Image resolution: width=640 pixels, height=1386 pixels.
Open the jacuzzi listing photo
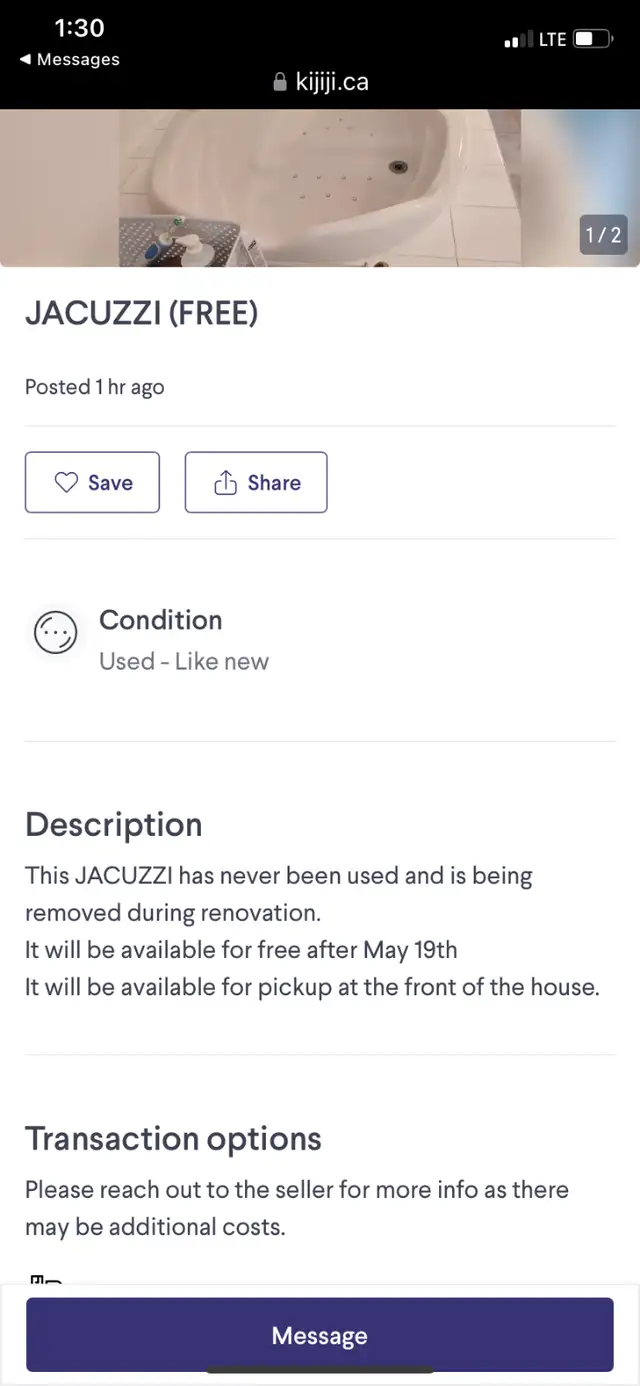(x=320, y=188)
